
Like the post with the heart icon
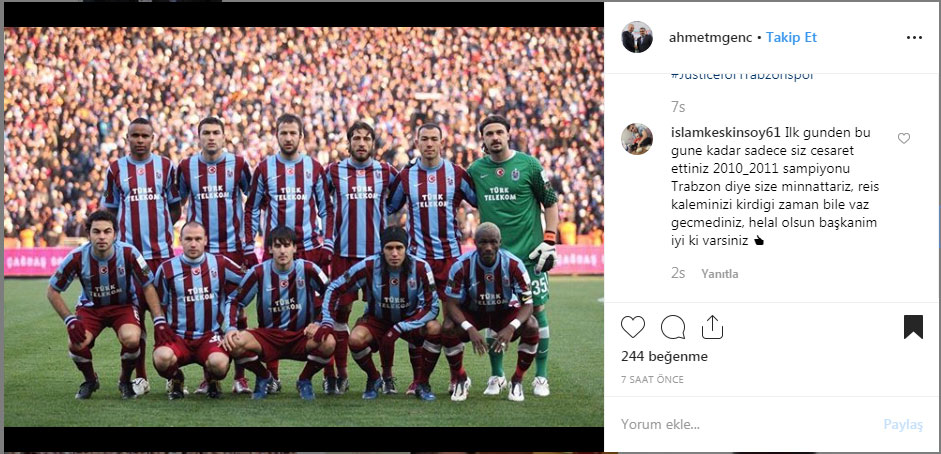(x=633, y=327)
